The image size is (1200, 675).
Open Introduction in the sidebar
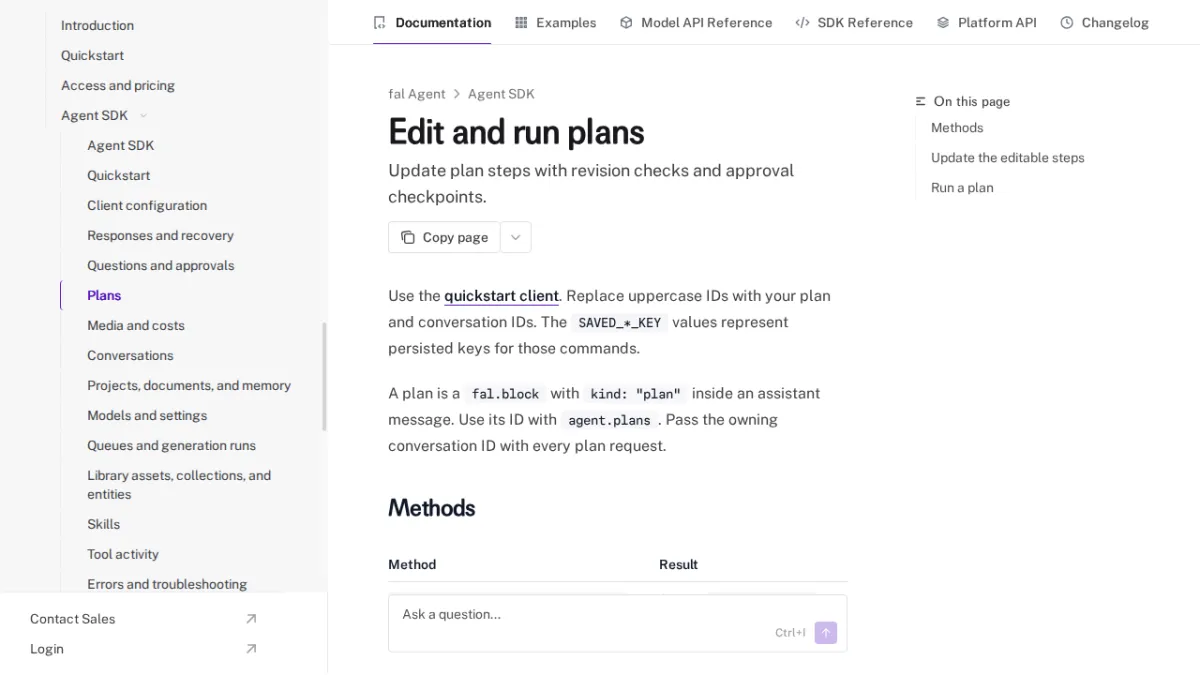pyautogui.click(x=97, y=26)
